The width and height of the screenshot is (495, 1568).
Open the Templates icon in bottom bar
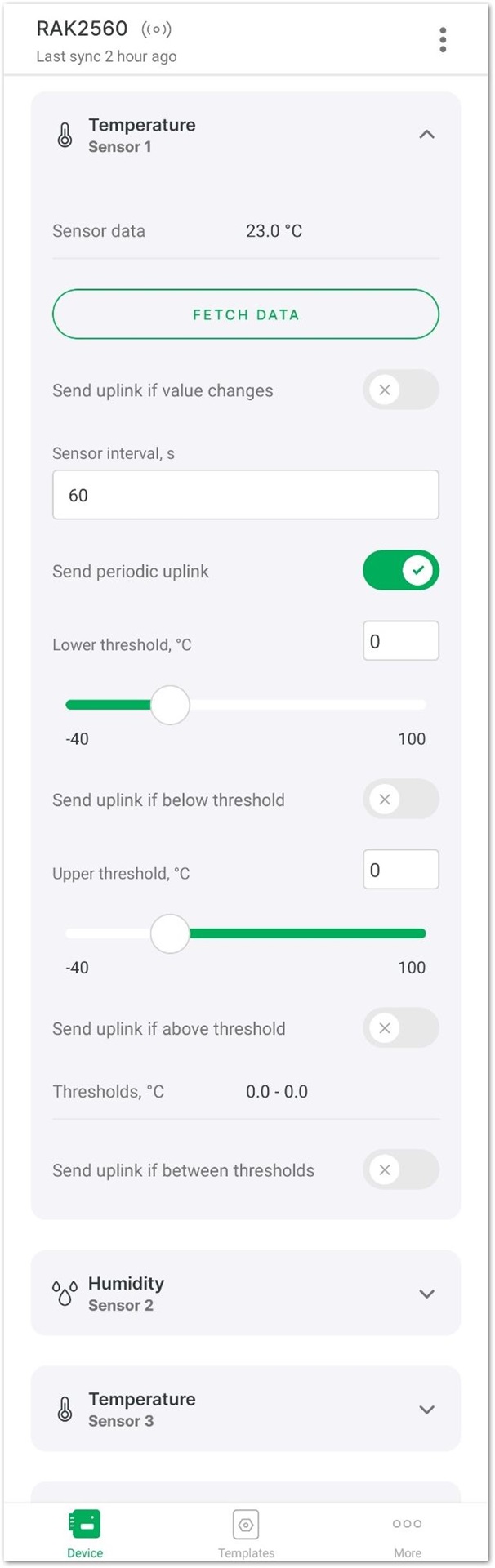(x=246, y=1524)
